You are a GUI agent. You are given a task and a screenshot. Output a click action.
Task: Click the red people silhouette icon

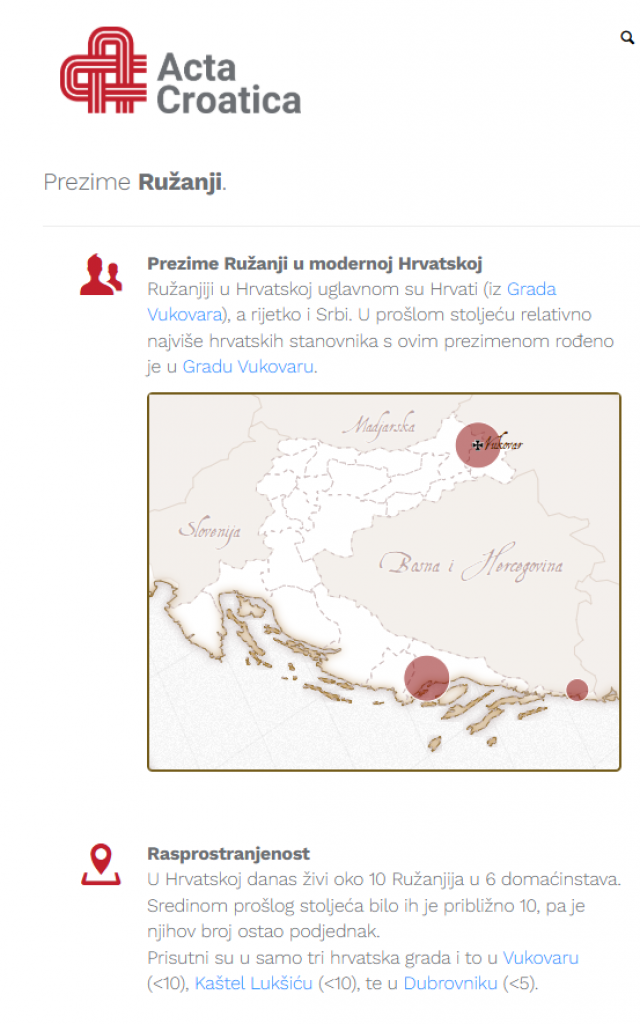point(98,272)
